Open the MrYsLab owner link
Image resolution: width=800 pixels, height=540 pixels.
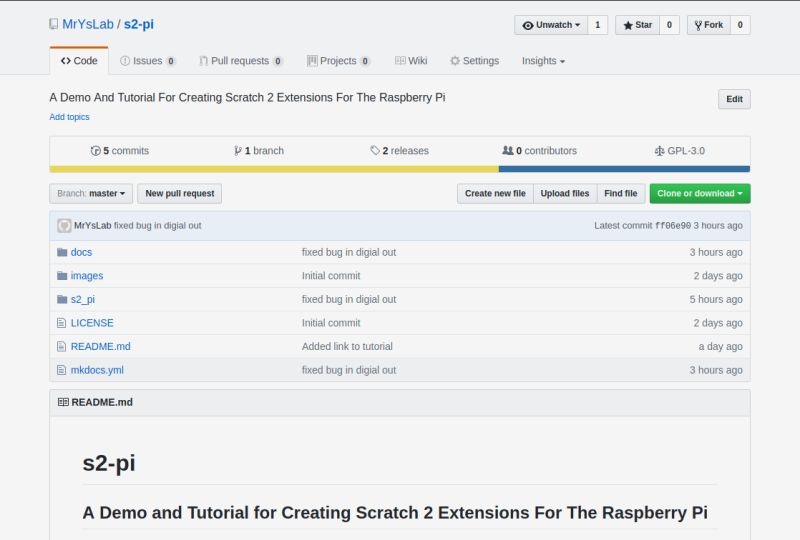88,24
